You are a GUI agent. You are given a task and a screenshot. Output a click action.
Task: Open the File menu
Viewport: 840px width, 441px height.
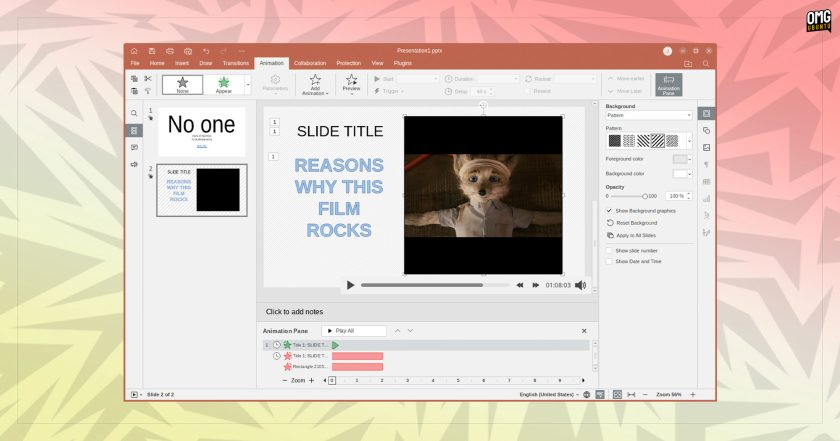tap(135, 63)
